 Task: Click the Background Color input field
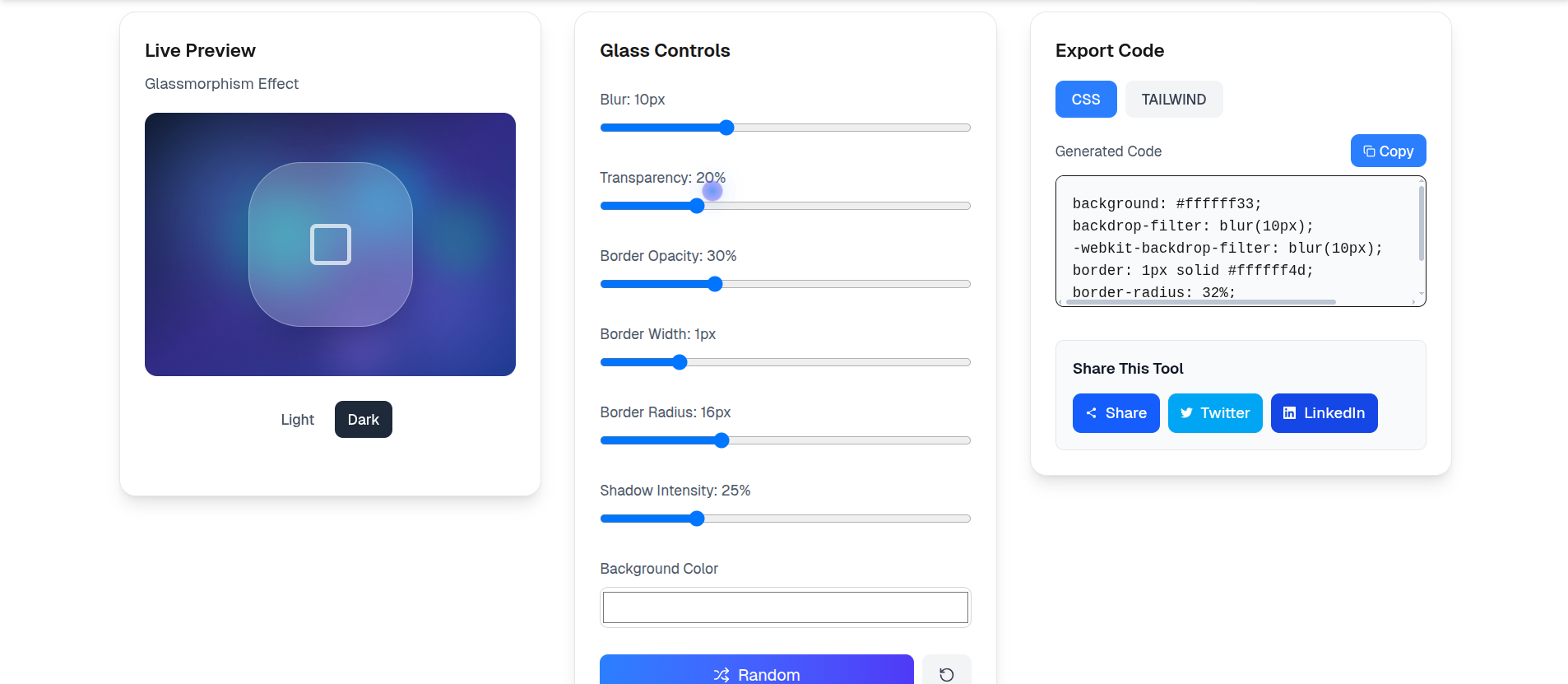point(785,607)
